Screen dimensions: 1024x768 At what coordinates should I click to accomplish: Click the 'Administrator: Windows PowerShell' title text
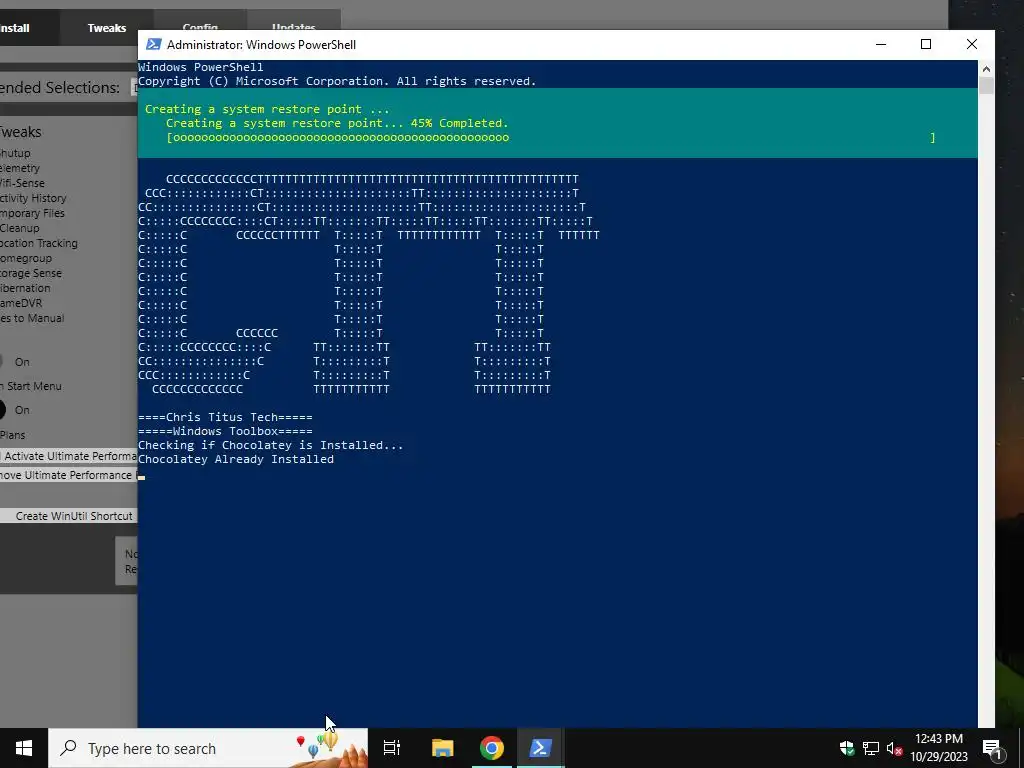point(261,44)
